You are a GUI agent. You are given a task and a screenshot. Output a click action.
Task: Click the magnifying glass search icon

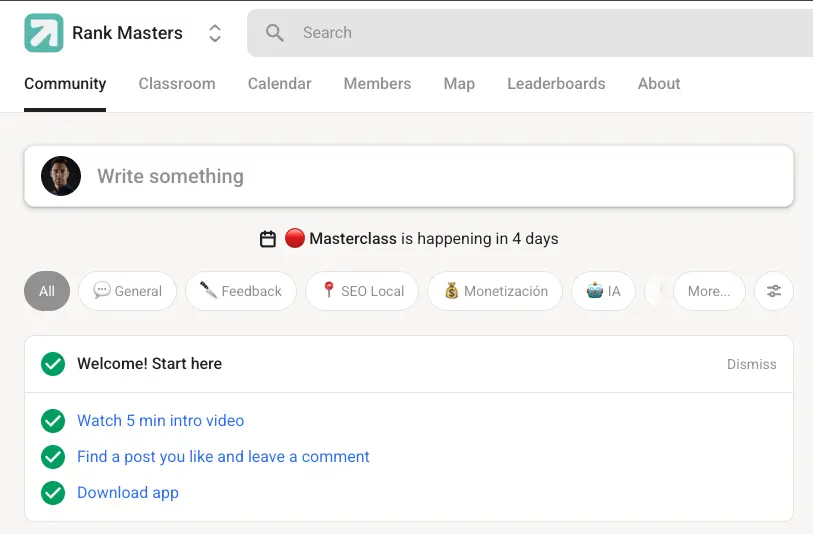click(274, 33)
